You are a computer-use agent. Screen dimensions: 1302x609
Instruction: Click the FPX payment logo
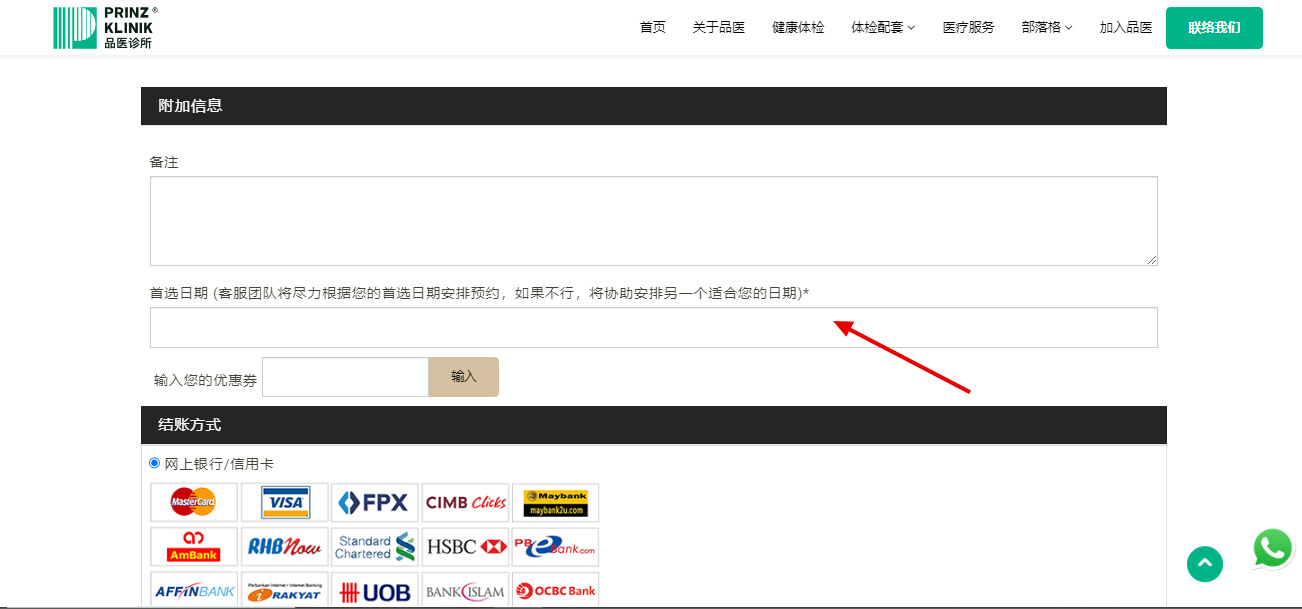tap(374, 502)
